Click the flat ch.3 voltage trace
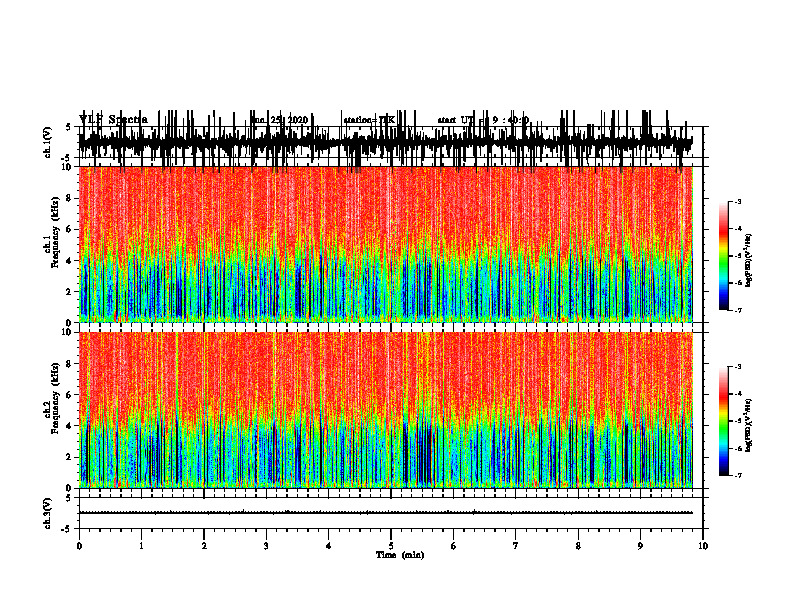 point(385,513)
